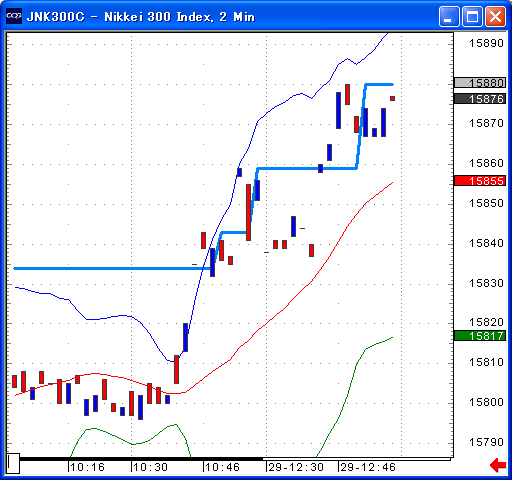Screen dimensions: 512x480
Task: Click the 29-12:46 time axis label
Action: click(368, 467)
